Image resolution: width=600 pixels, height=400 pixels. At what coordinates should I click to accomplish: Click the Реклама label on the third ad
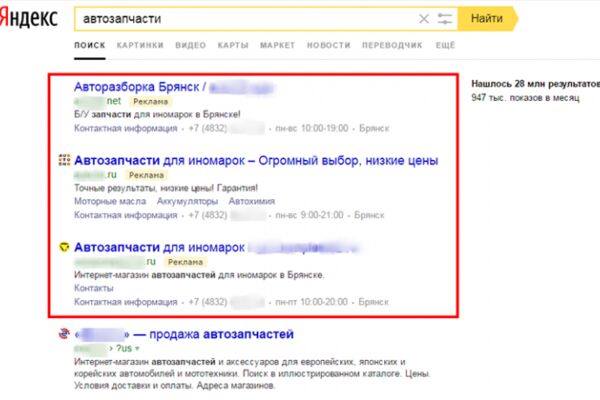pos(185,262)
